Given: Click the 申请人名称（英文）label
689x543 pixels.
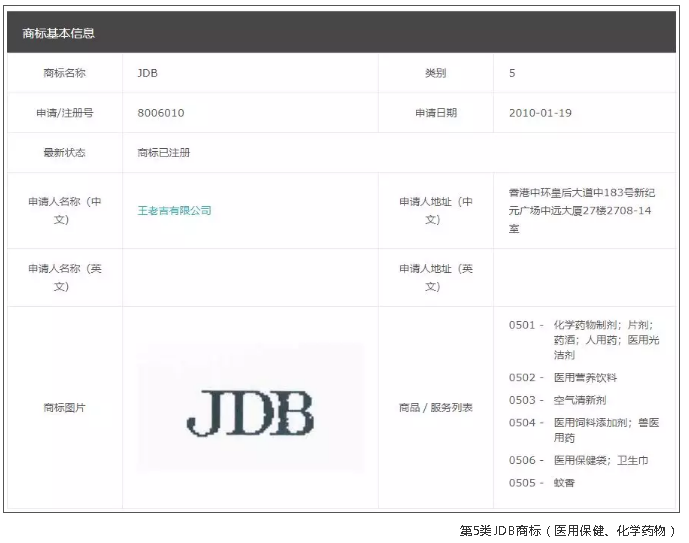Looking at the screenshot, I should pyautogui.click(x=65, y=278).
